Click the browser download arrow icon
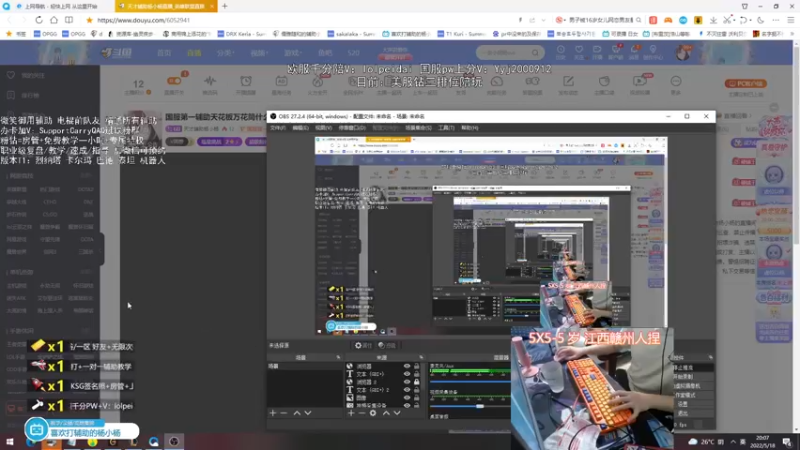Screen dimensions: 800x450 click(x=713, y=20)
